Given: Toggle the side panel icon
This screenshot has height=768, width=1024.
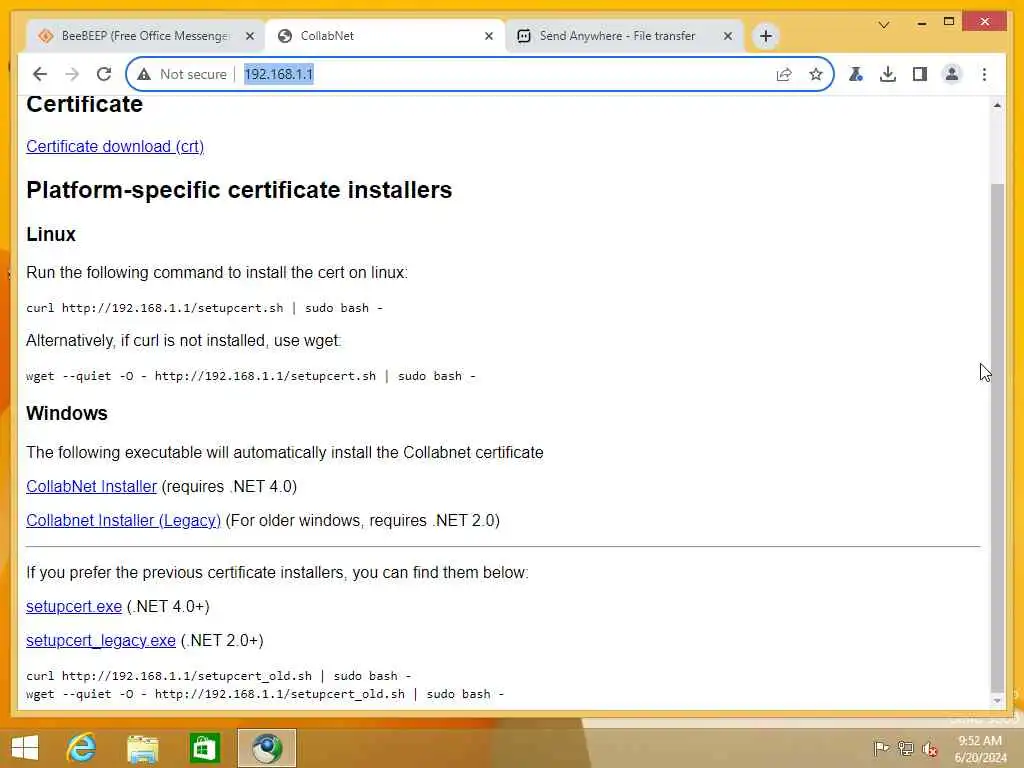Looking at the screenshot, I should 920,74.
